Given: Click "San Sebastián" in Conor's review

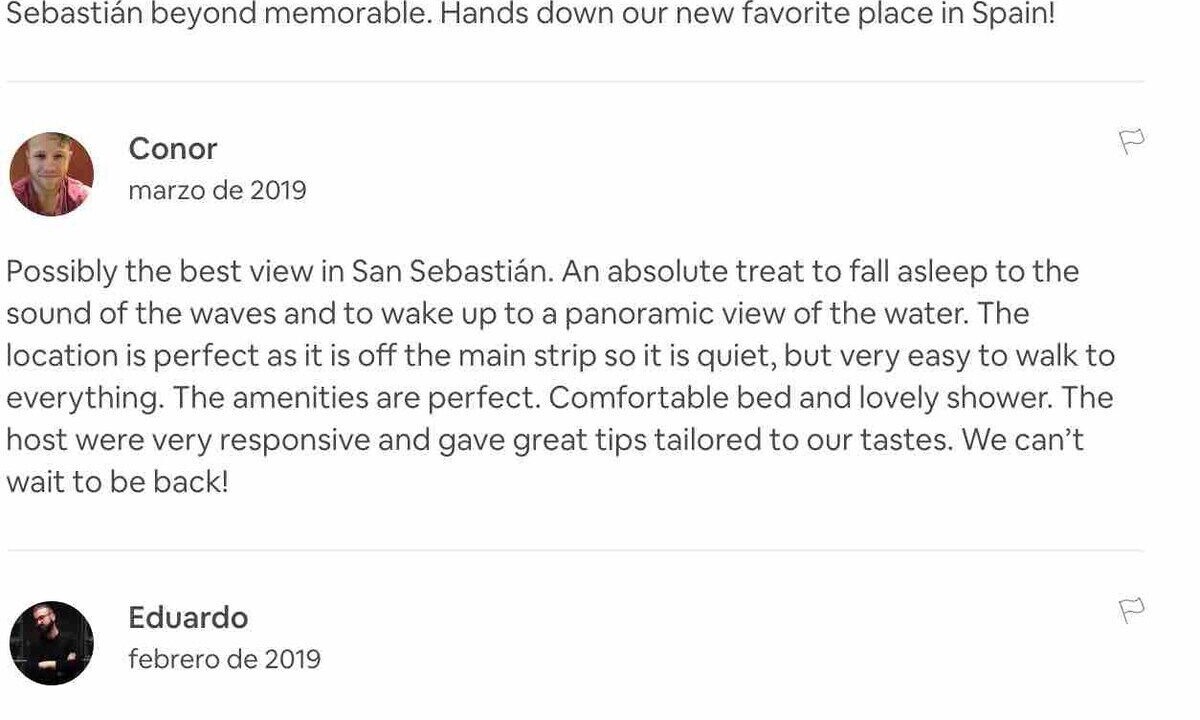Looking at the screenshot, I should [x=454, y=272].
